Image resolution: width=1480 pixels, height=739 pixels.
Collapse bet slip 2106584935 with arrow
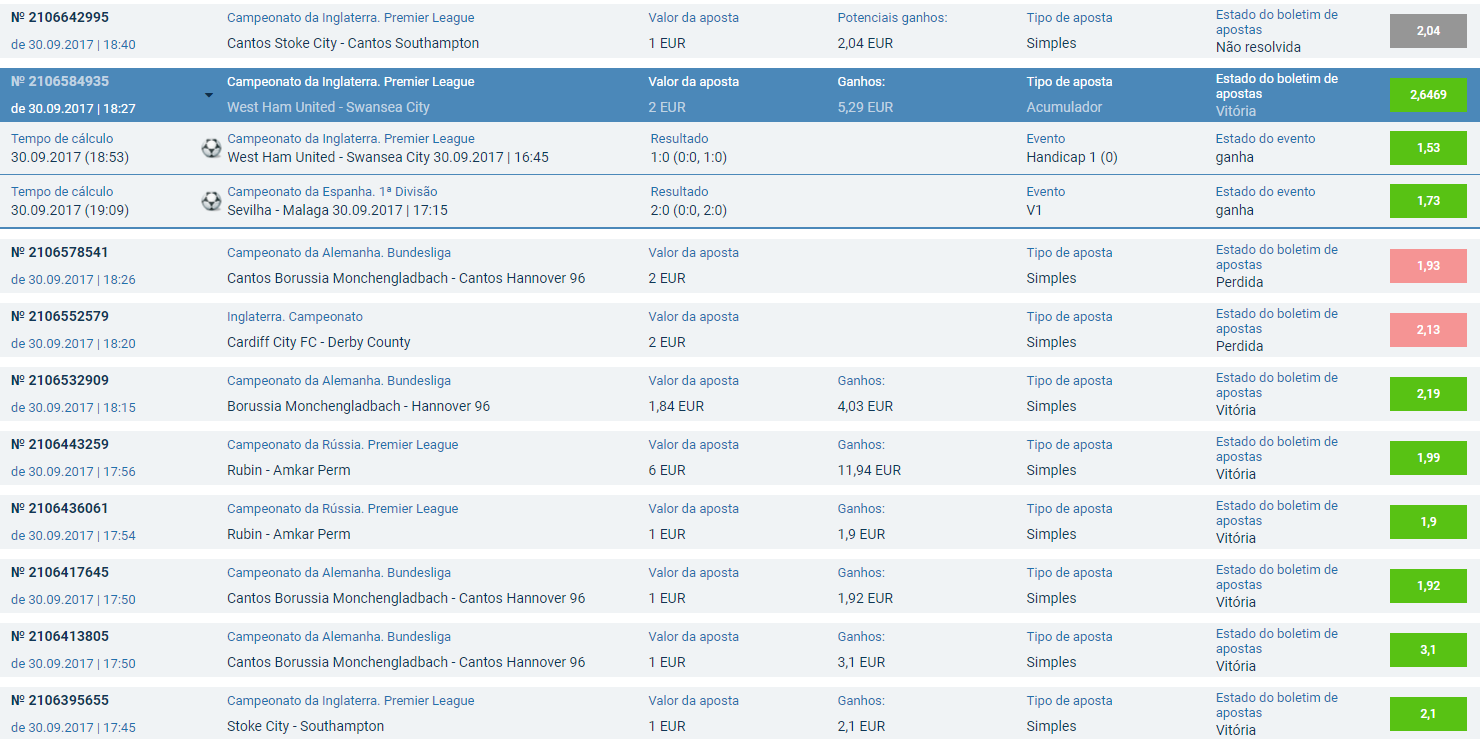pyautogui.click(x=209, y=95)
